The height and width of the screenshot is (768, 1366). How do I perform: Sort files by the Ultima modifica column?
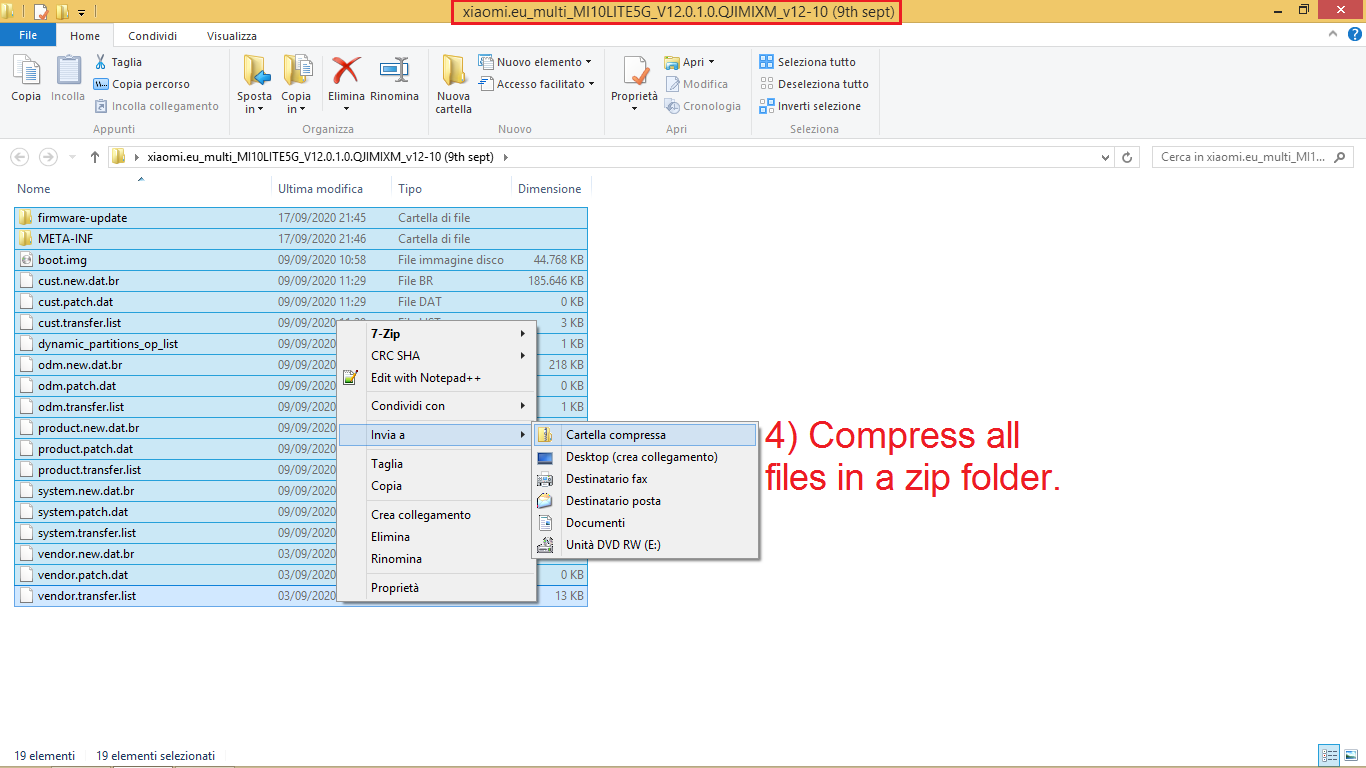(320, 188)
